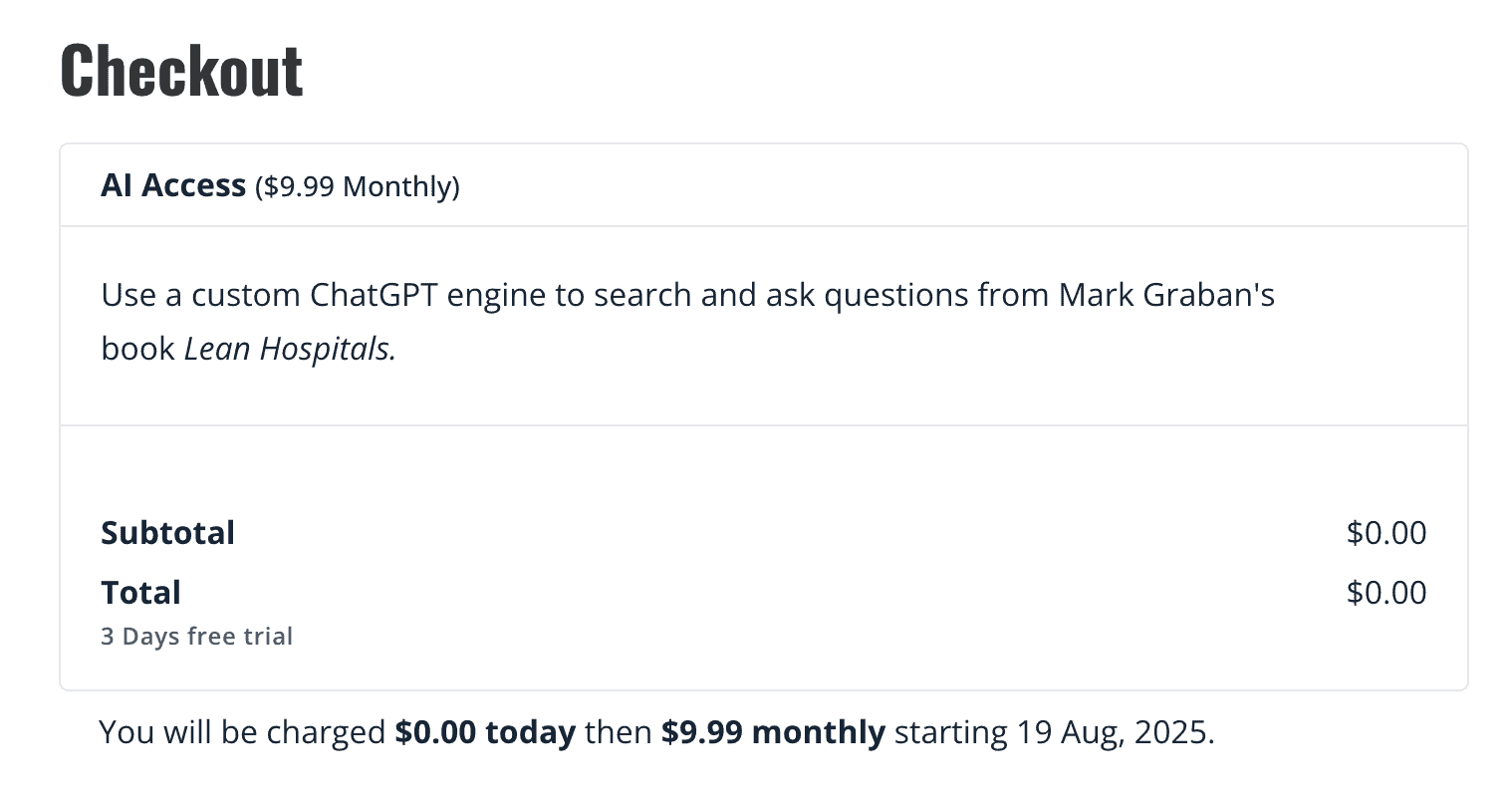
Task: Click the italic Lean Hospitals book title
Action: tap(290, 350)
